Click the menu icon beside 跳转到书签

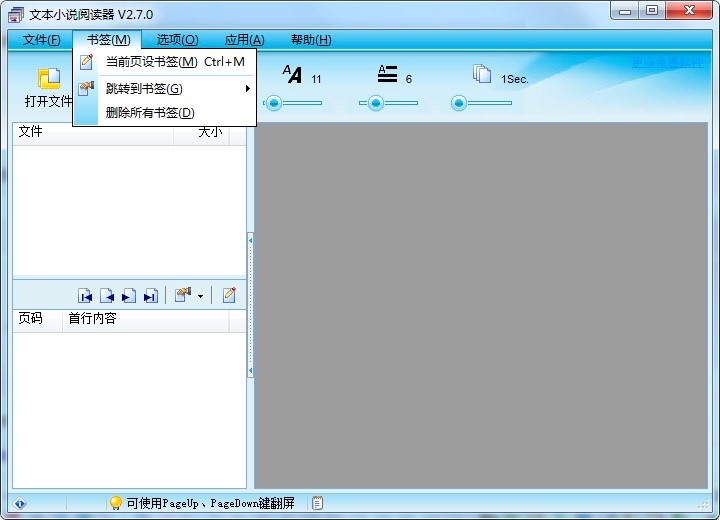pyautogui.click(x=86, y=88)
